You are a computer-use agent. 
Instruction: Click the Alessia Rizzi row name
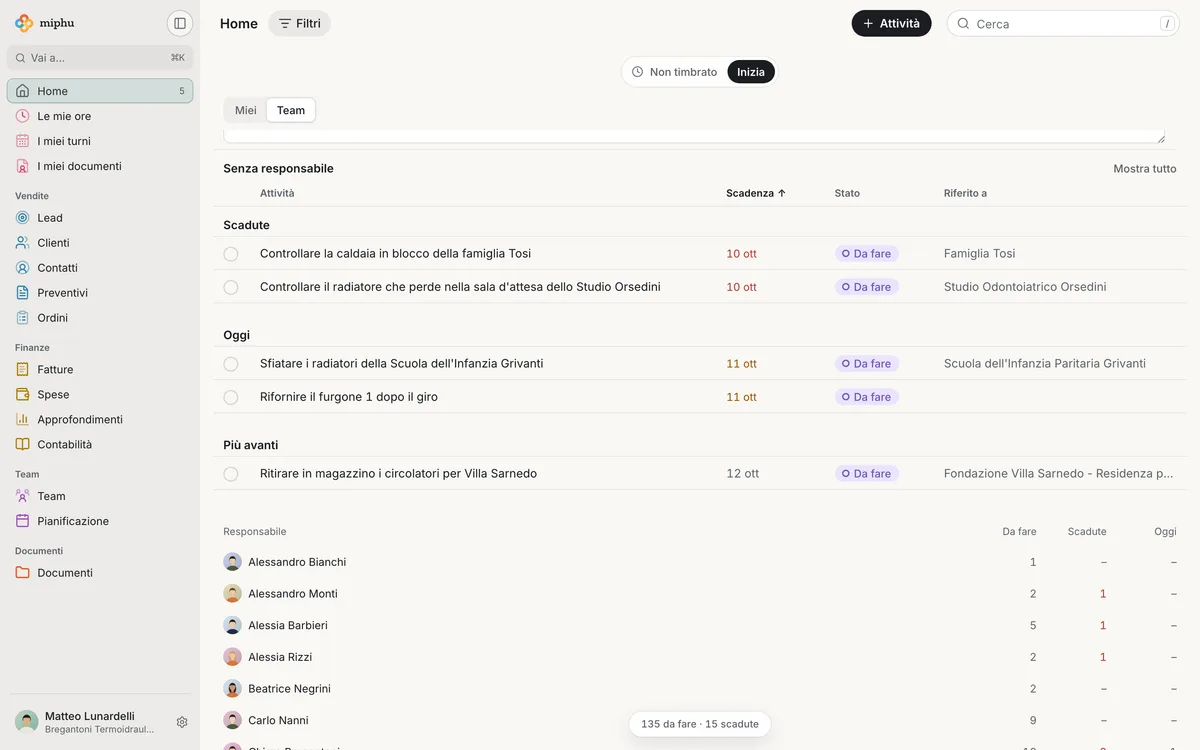[x=280, y=657]
